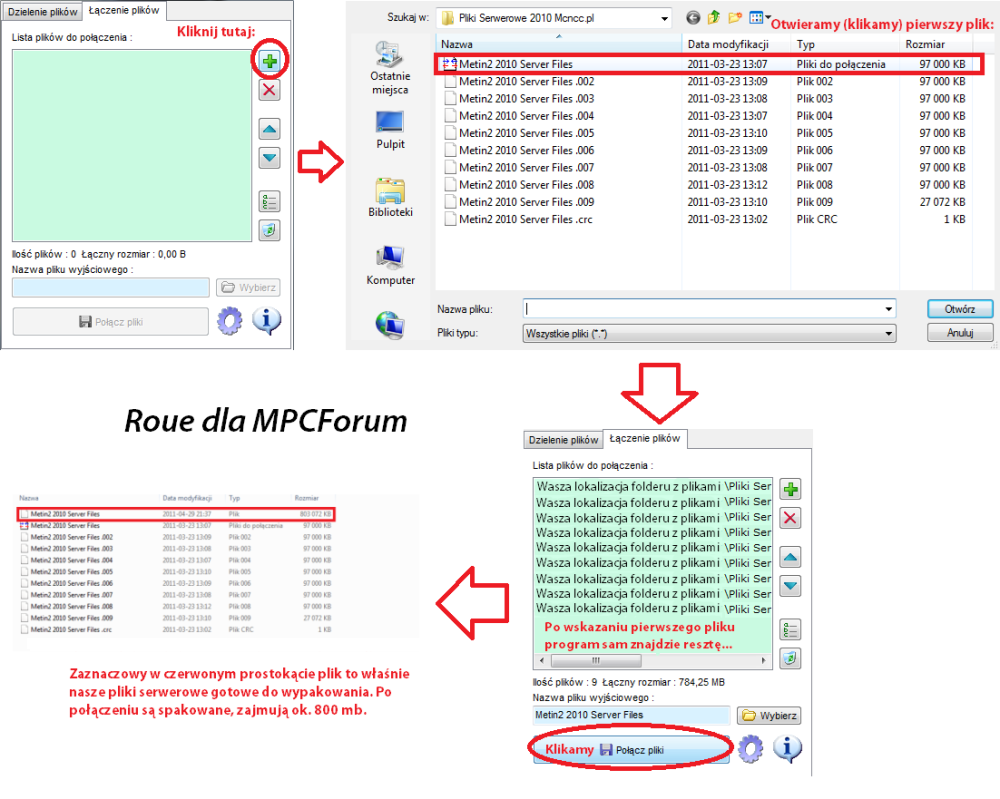Click the green plus add icon in the 9-file joiner window
The width and height of the screenshot is (1000, 799).
[791, 490]
